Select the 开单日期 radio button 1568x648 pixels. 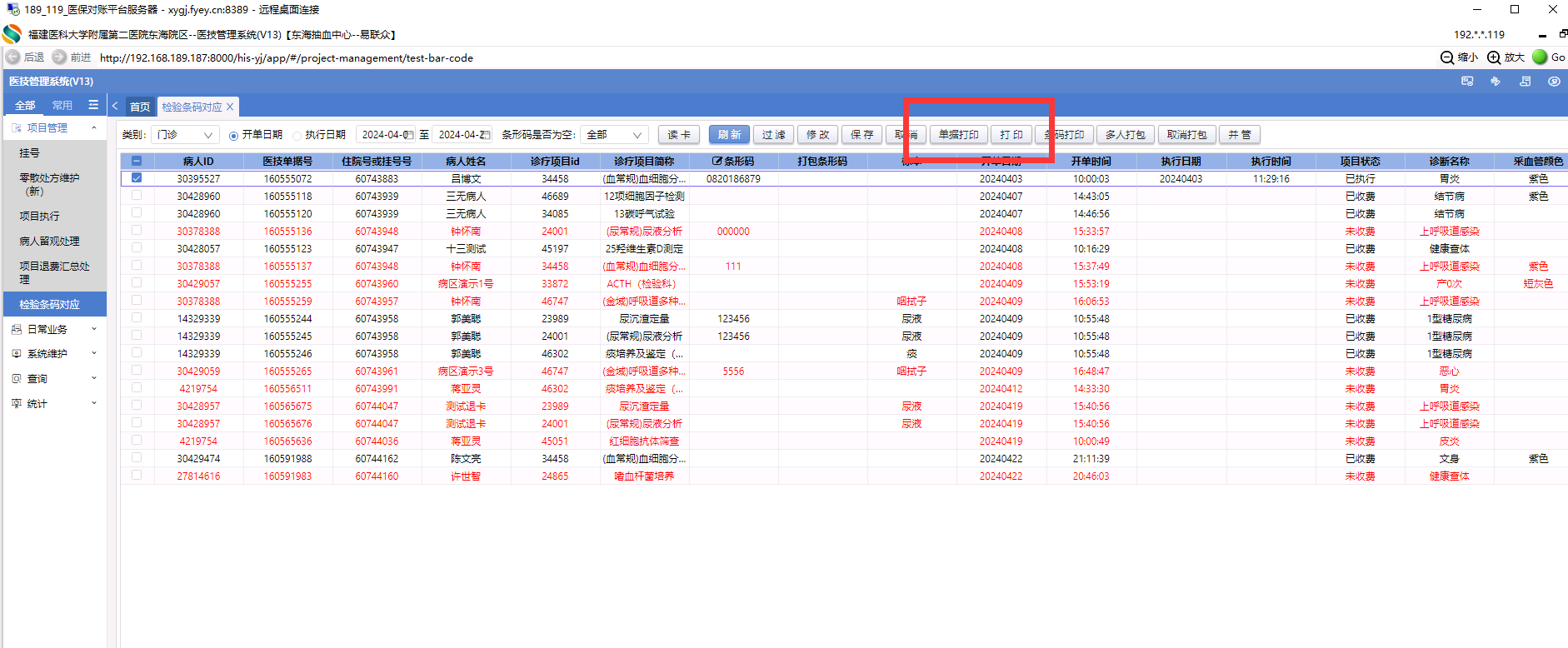click(x=233, y=136)
